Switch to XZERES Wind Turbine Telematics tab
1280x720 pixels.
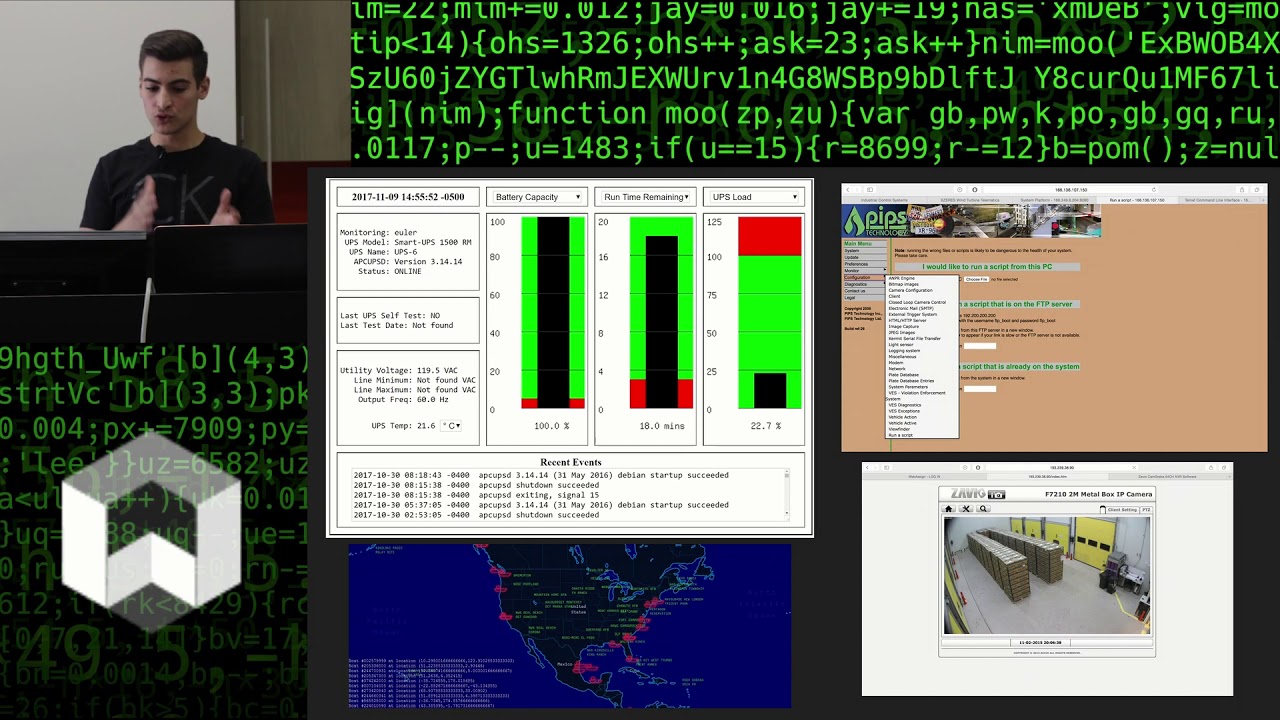968,200
